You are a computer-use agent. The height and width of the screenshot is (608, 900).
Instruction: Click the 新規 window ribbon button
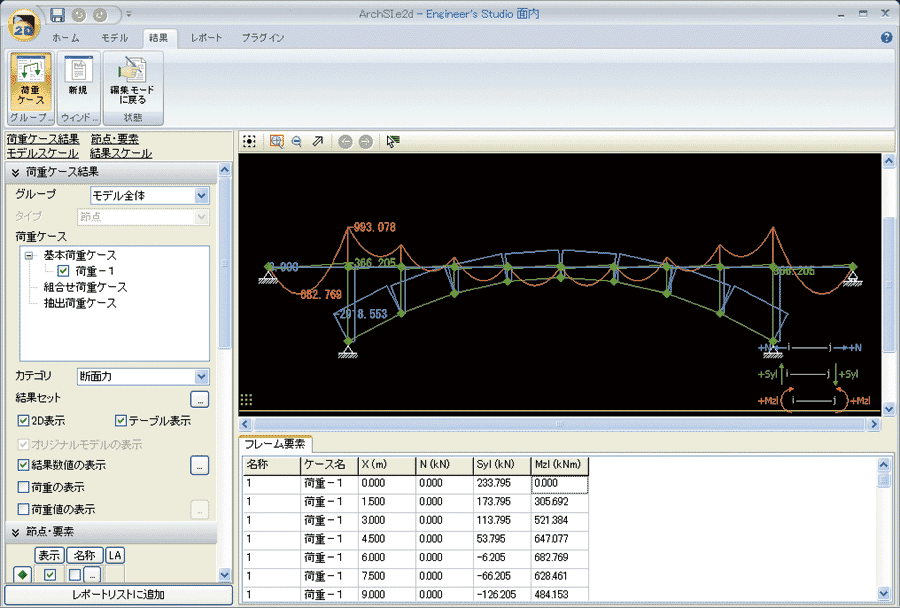[x=79, y=81]
